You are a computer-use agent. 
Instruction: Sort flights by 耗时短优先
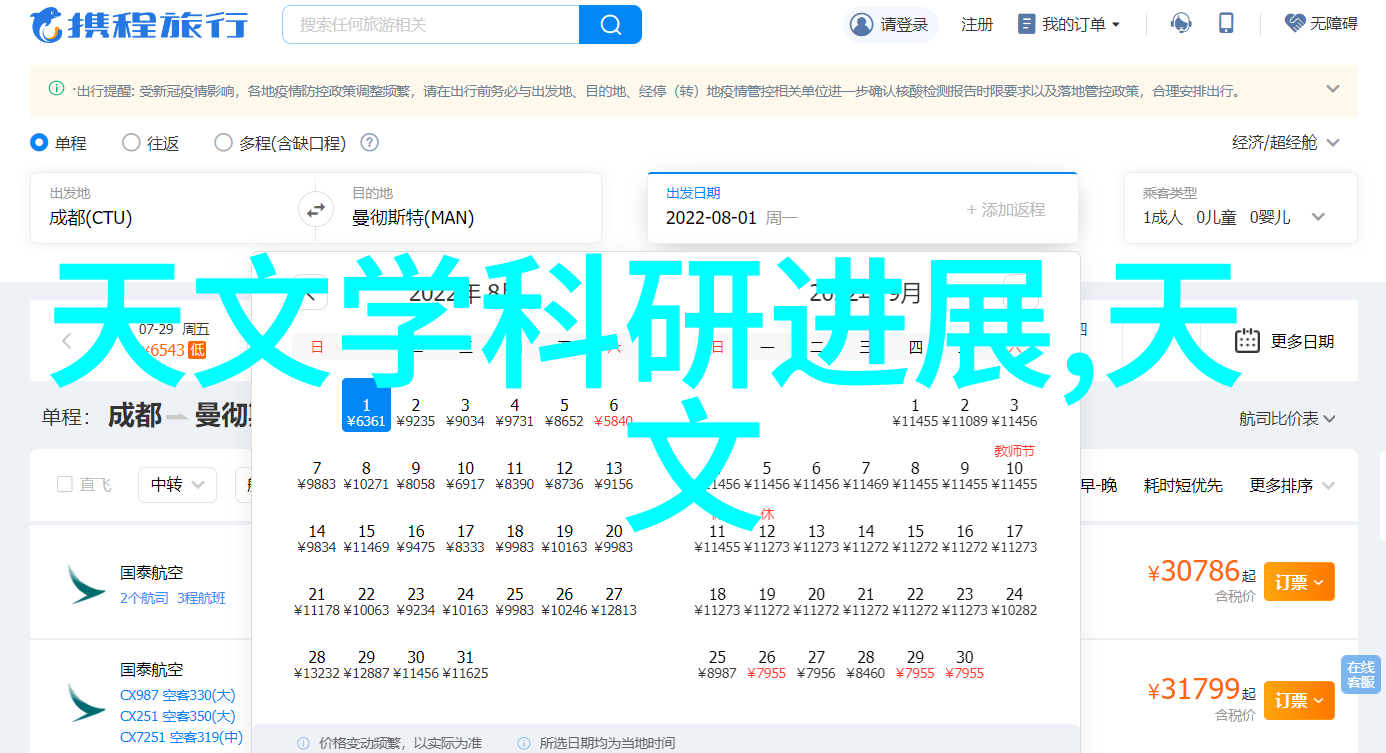1183,485
